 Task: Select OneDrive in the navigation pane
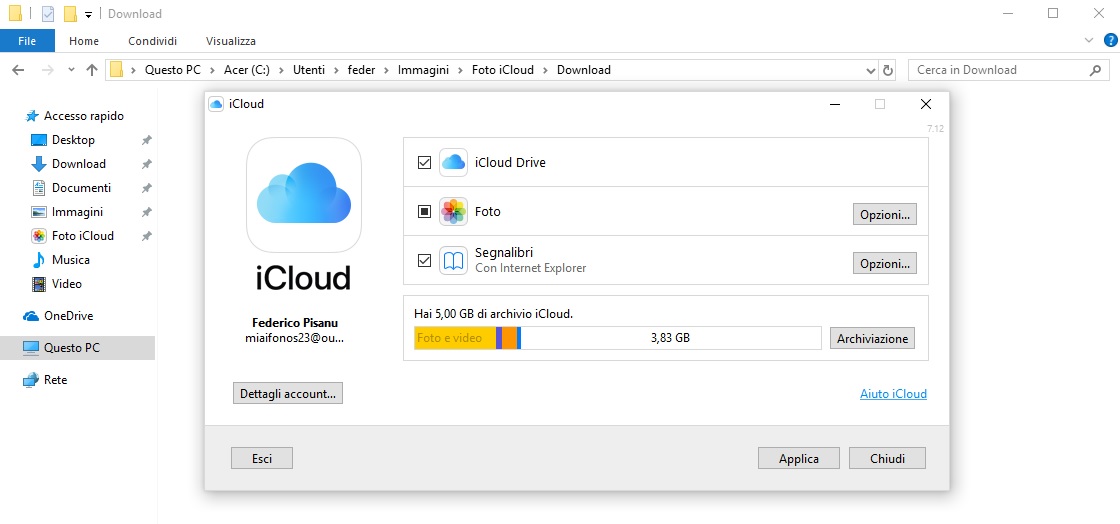[x=68, y=316]
